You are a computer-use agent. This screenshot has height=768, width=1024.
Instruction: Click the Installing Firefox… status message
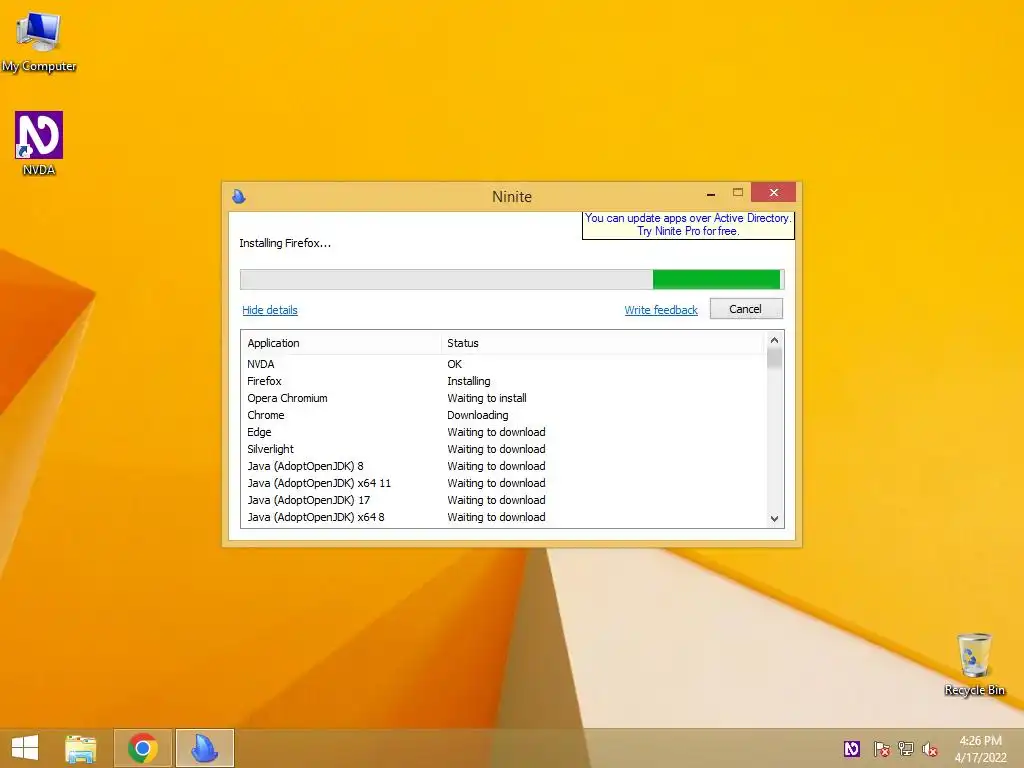285,243
